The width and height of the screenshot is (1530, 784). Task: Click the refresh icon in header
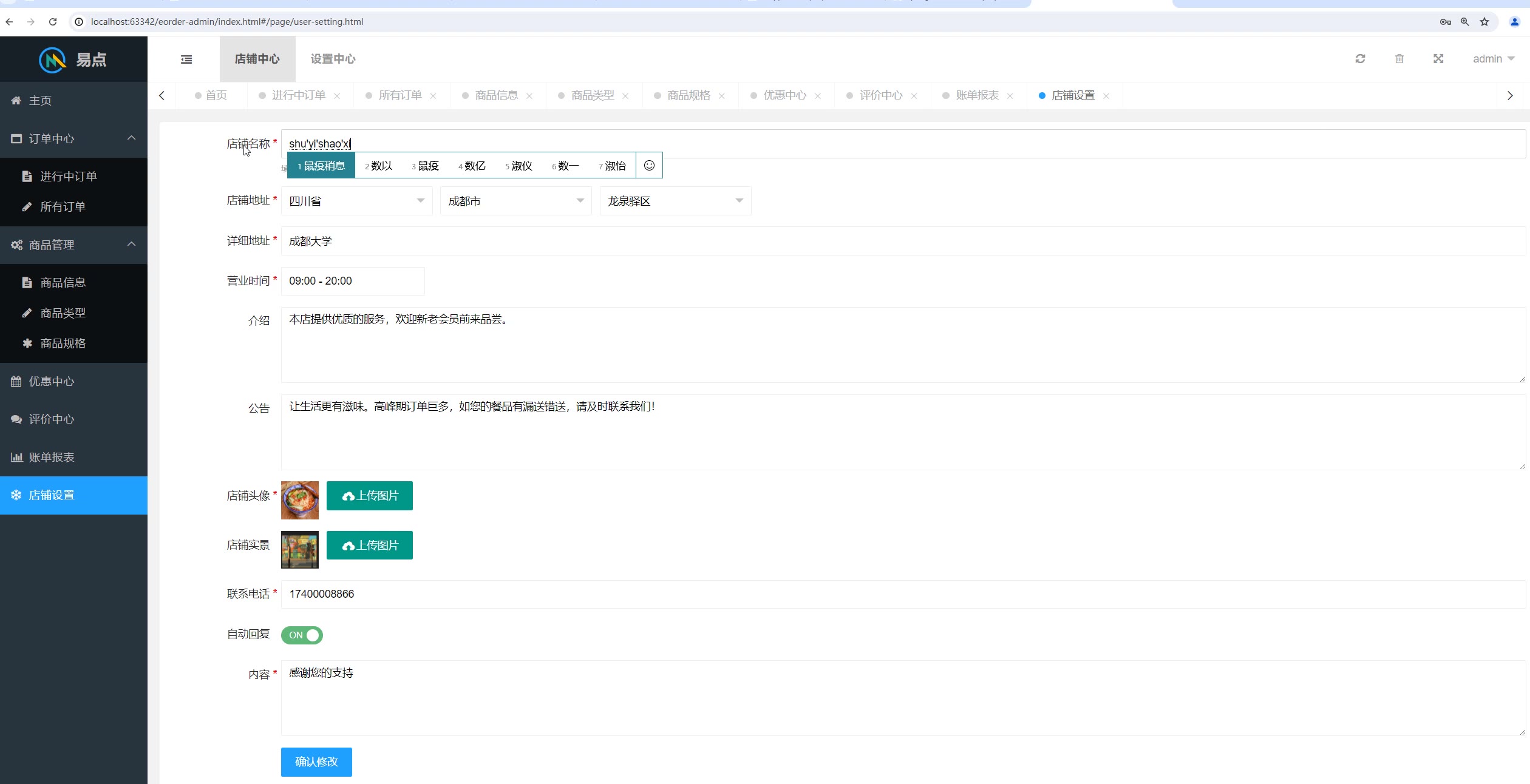1360,59
